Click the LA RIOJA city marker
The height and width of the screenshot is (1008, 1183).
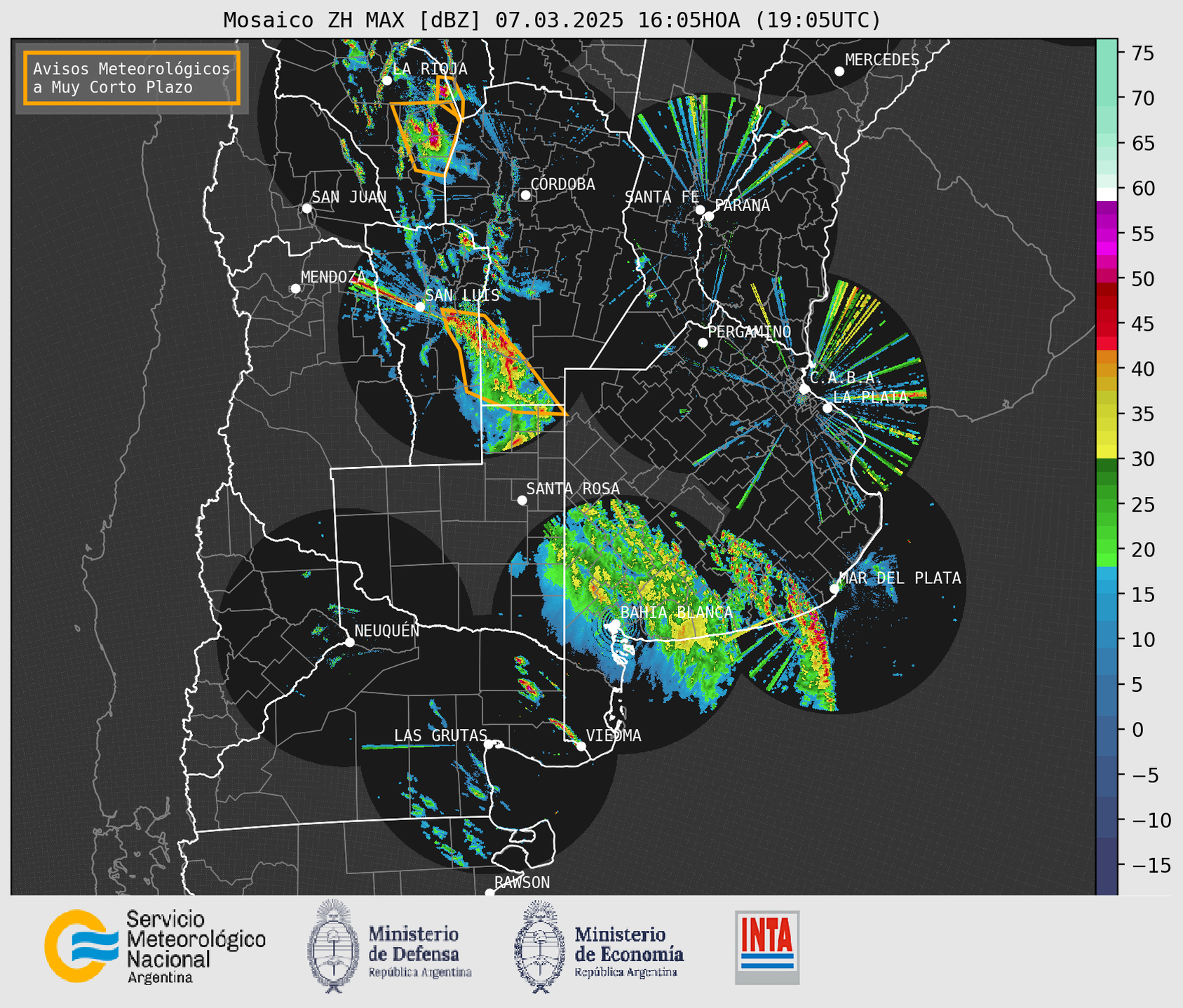pos(387,81)
